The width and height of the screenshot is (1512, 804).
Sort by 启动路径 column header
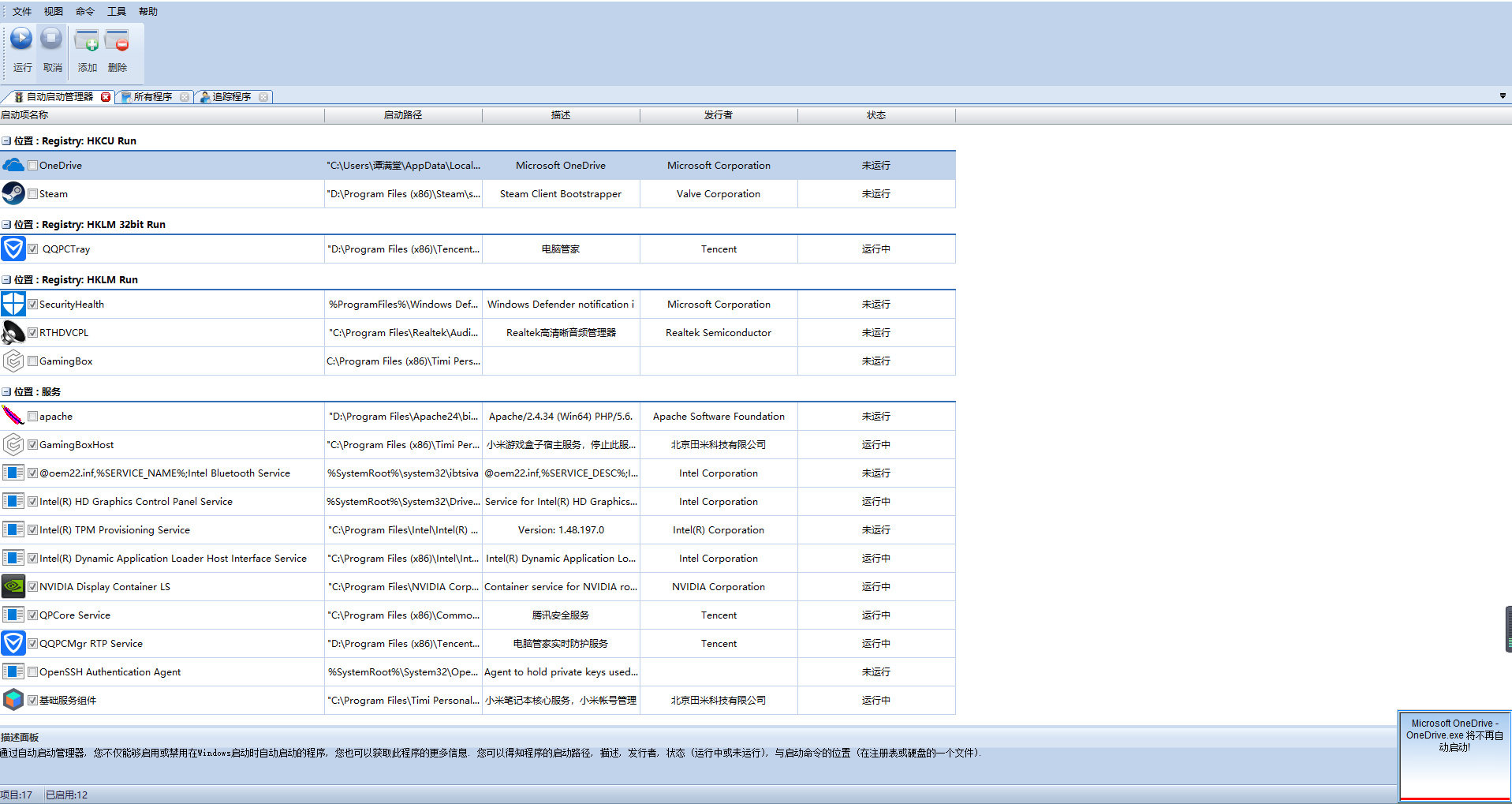coord(403,115)
